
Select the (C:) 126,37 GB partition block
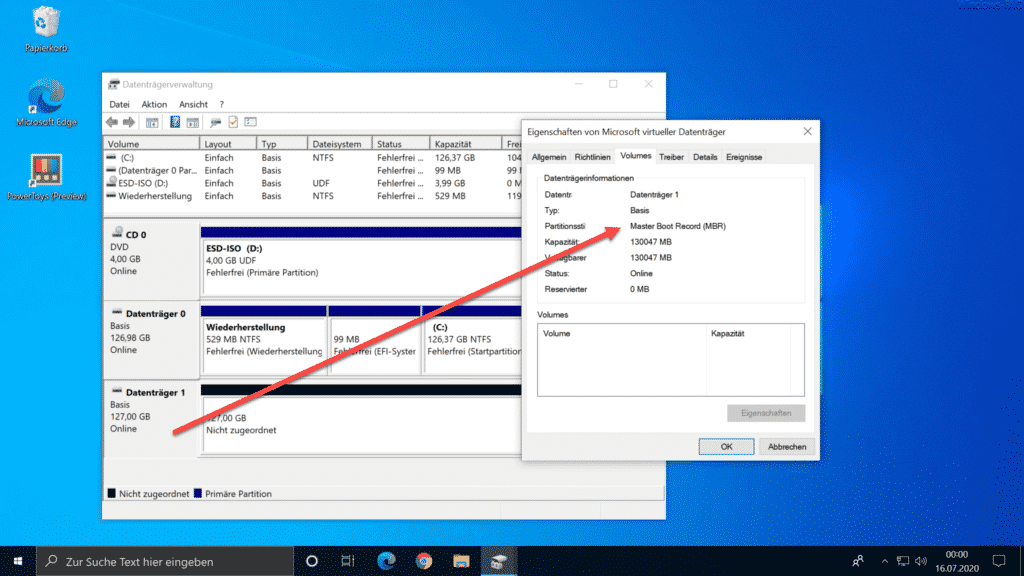[472, 340]
